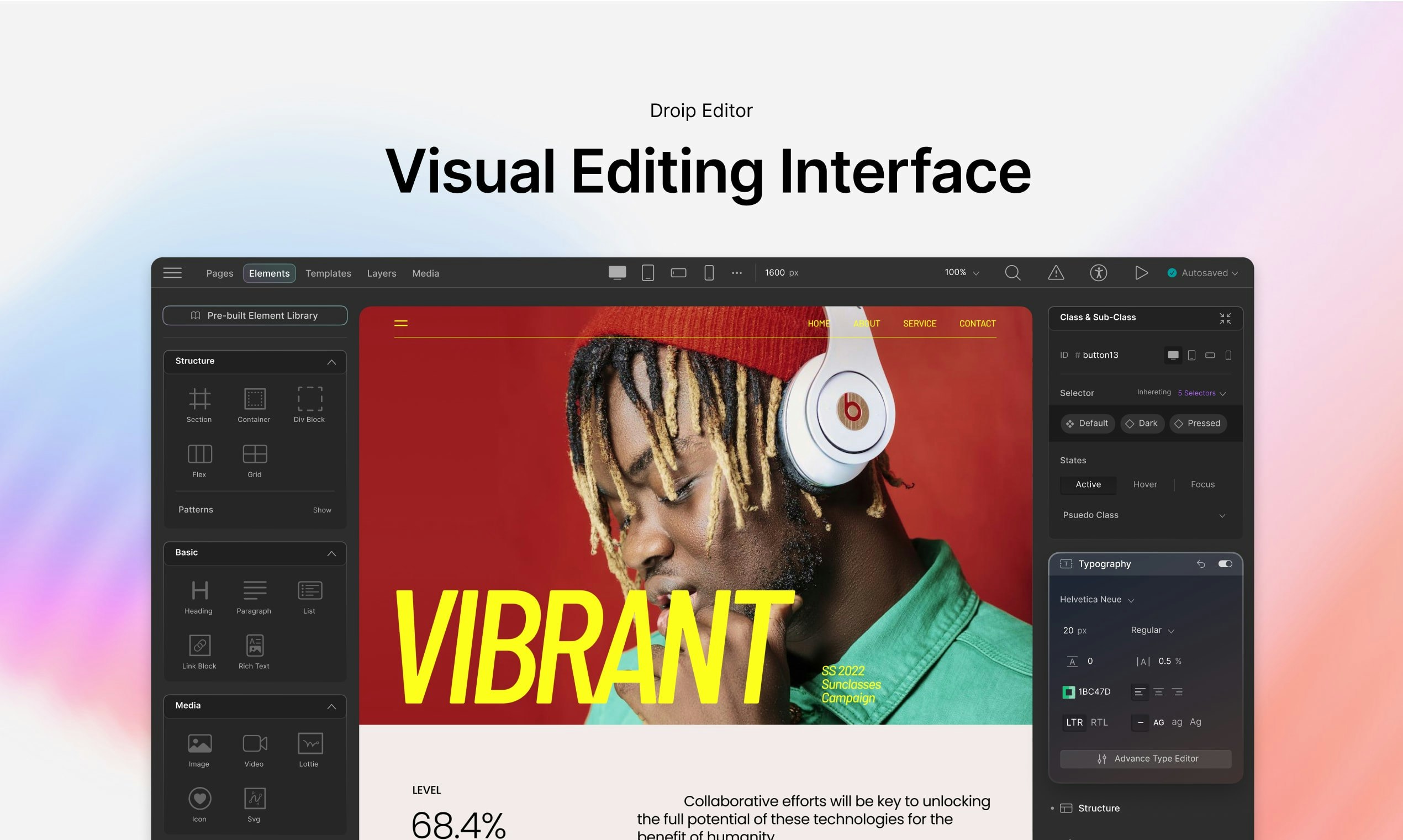
Task: Switch to the Media tab
Action: [426, 273]
